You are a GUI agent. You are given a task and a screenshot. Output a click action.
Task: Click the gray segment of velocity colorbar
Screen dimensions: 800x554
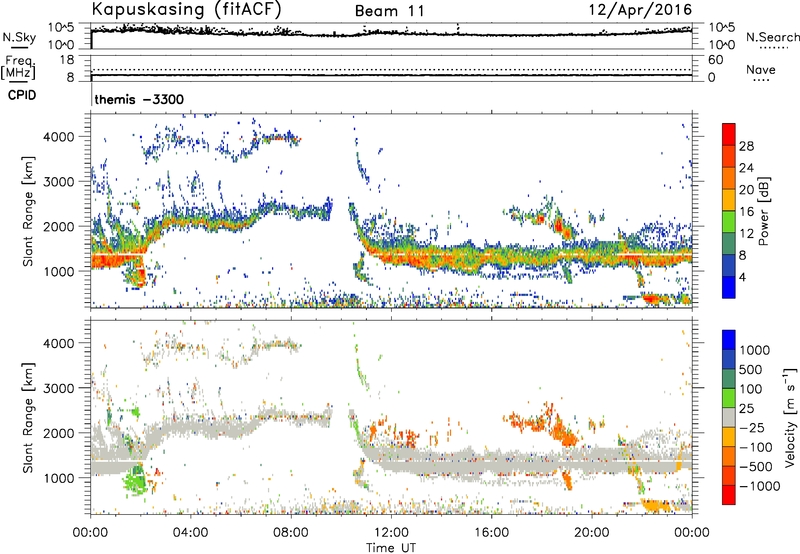(x=729, y=417)
